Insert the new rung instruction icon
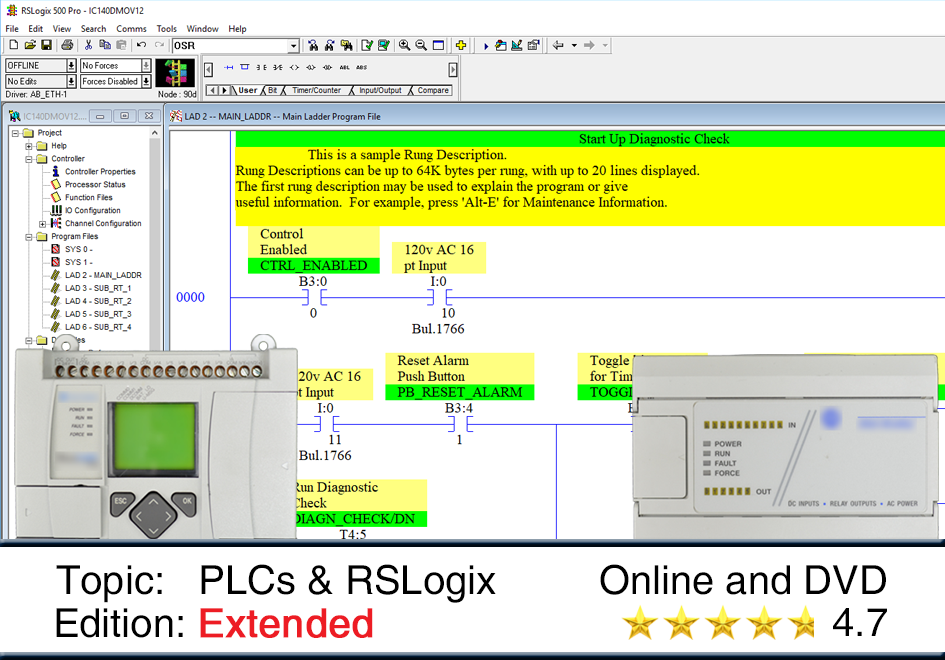Screen dimensions: 945x660 (x=229, y=67)
